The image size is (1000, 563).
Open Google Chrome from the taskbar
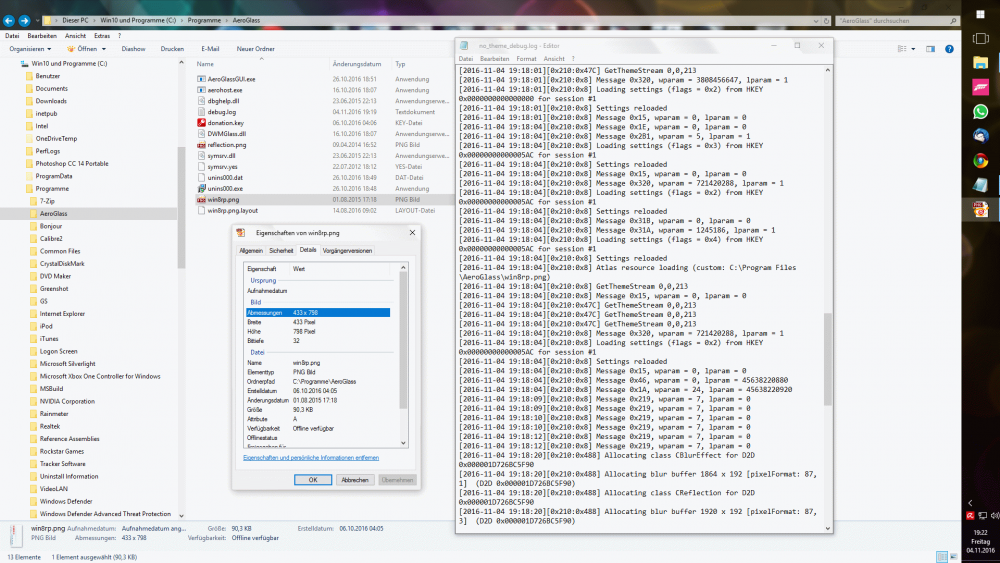click(980, 160)
